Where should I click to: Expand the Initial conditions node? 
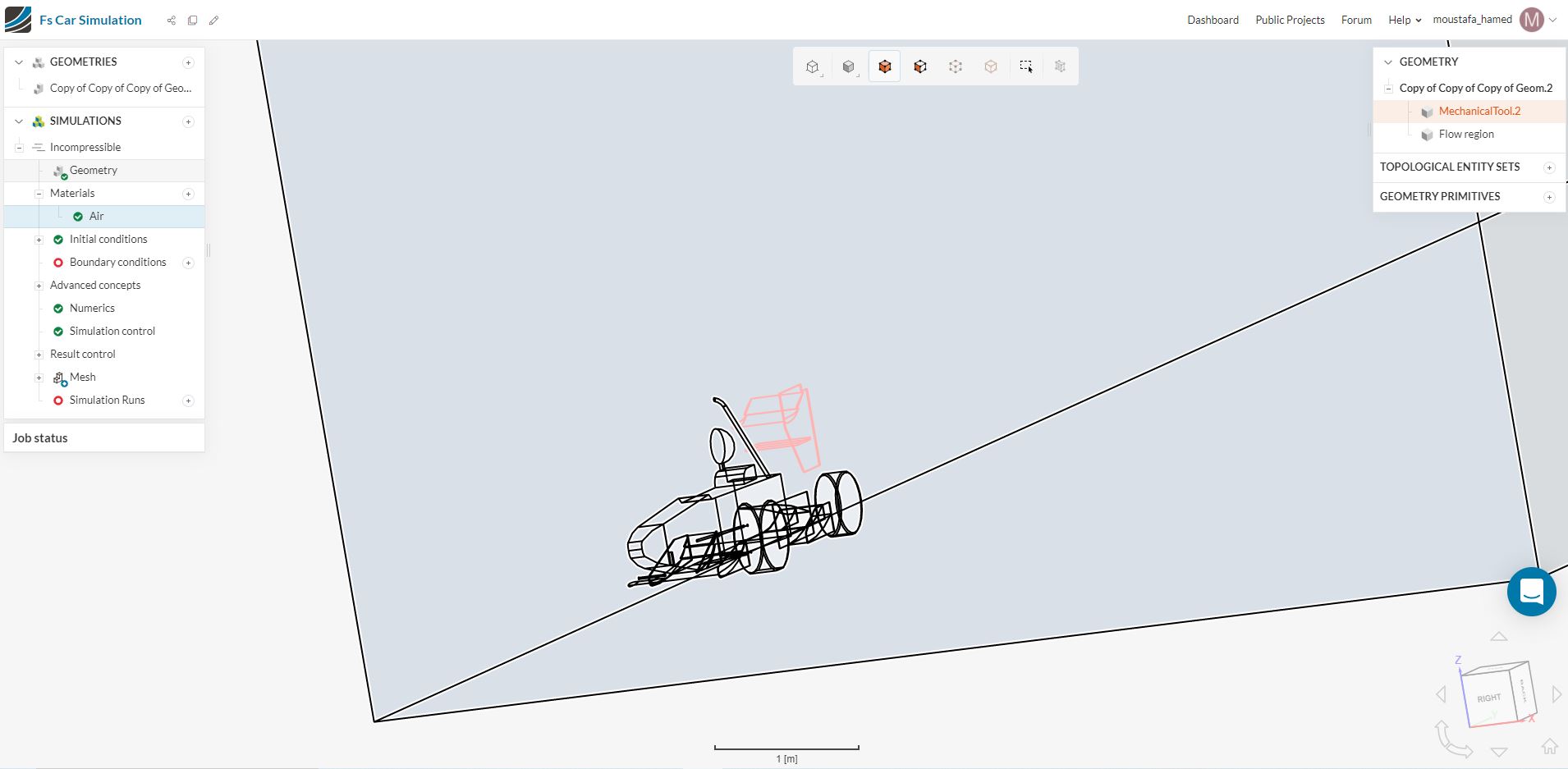[39, 239]
